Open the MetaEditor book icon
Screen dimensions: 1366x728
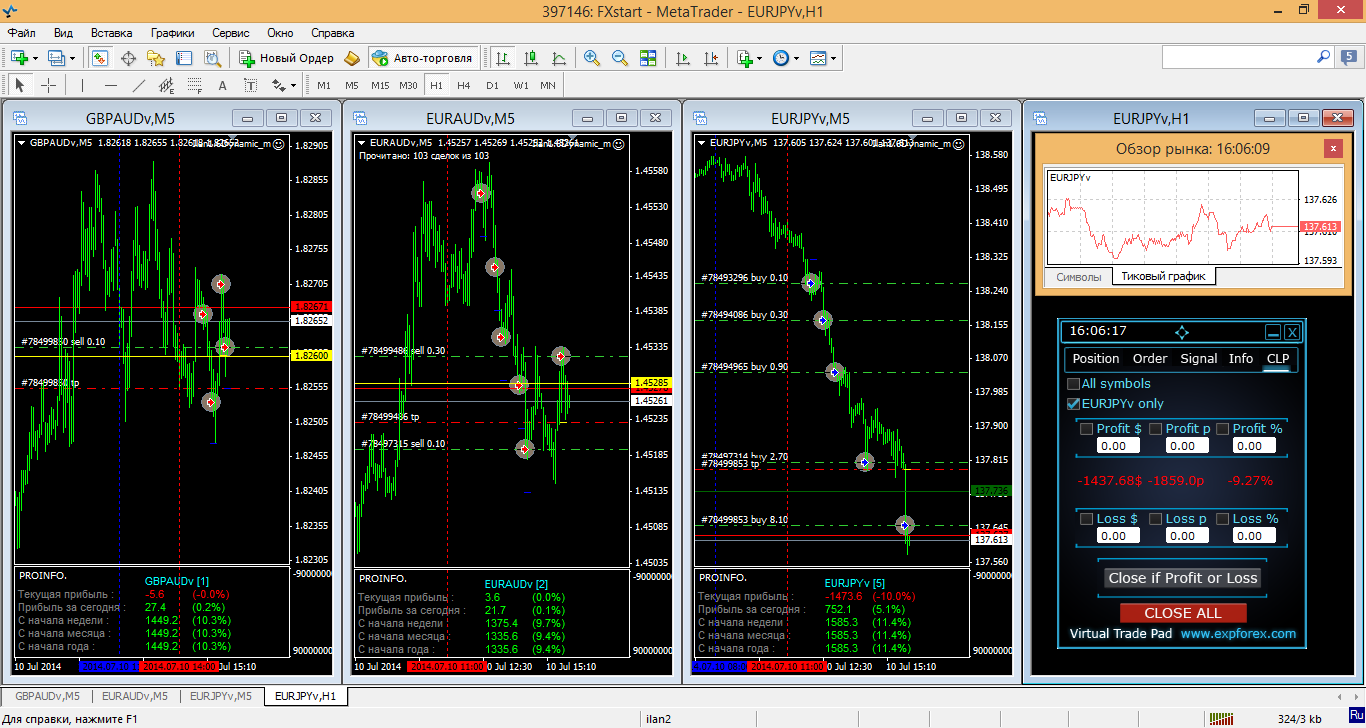pyautogui.click(x=351, y=58)
